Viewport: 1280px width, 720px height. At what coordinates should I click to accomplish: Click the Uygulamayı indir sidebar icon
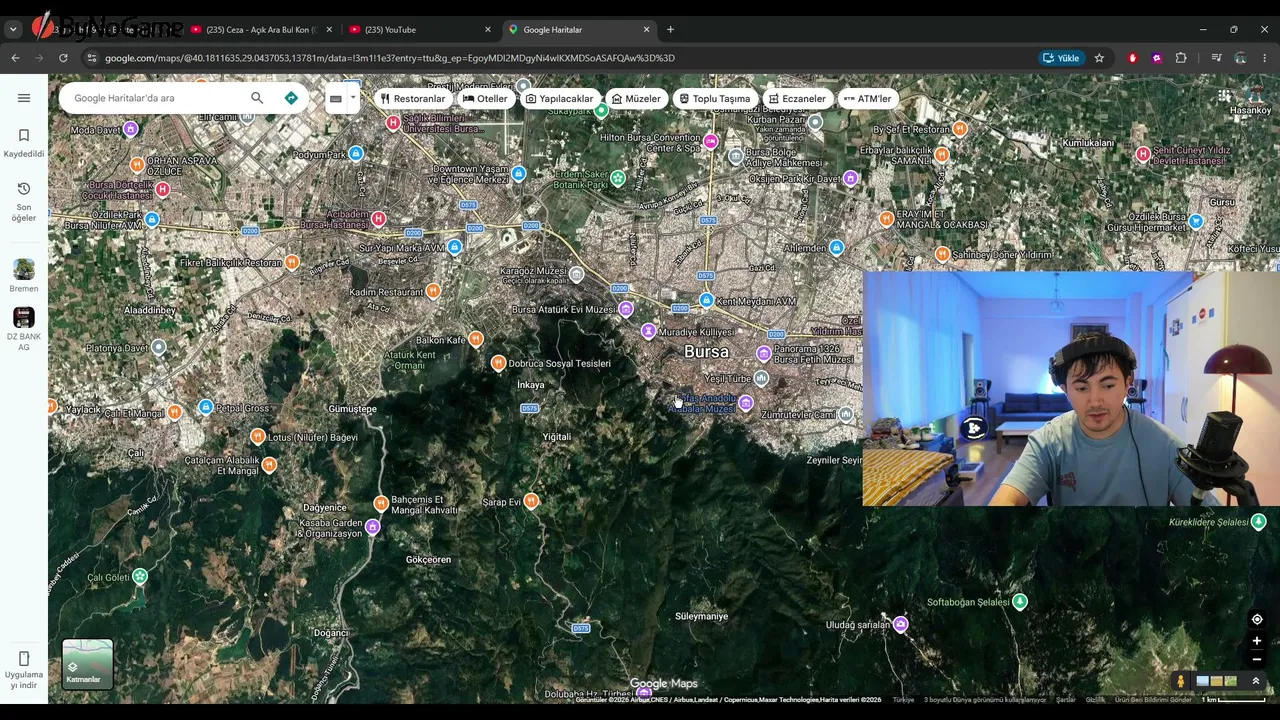pyautogui.click(x=24, y=668)
